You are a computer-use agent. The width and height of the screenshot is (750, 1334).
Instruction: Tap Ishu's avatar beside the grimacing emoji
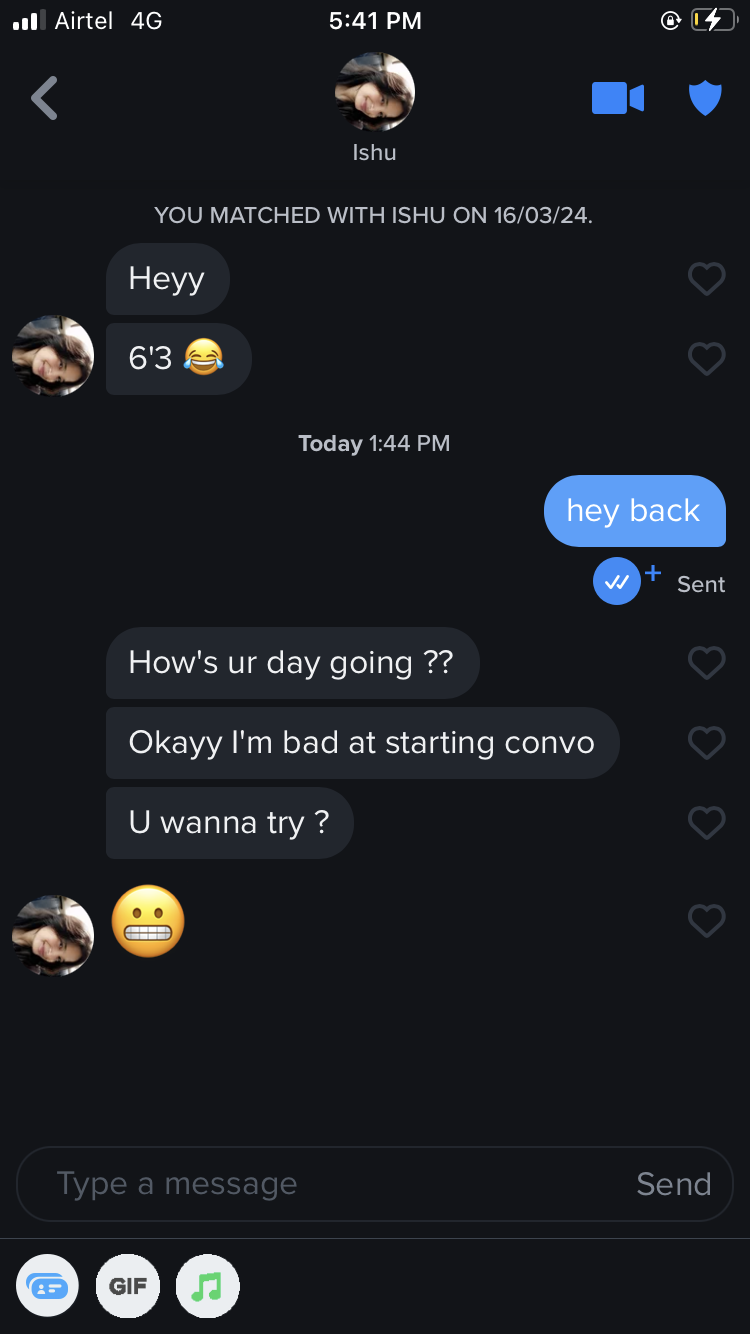(52, 935)
